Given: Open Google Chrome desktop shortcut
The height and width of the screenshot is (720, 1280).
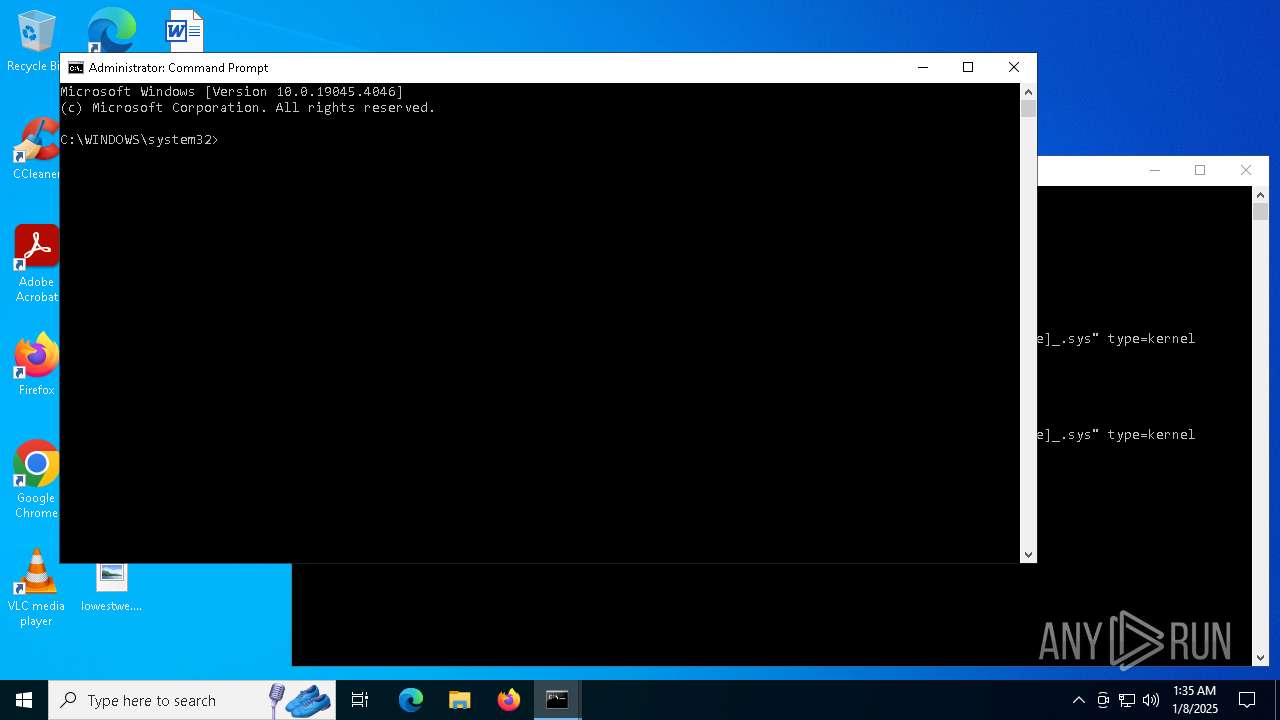Looking at the screenshot, I should pyautogui.click(x=36, y=480).
